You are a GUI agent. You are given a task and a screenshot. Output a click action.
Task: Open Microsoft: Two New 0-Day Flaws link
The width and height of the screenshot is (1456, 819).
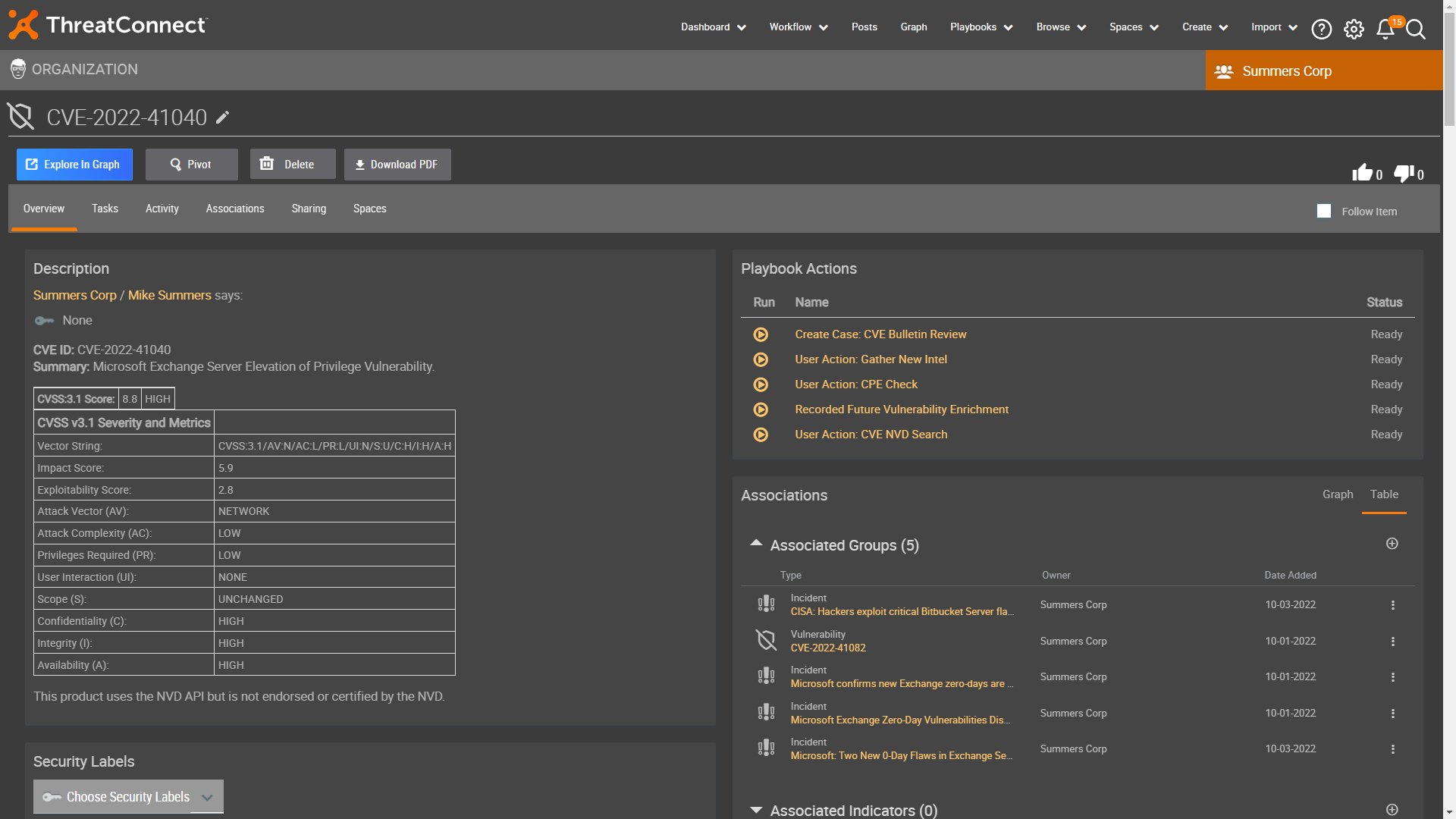coord(902,756)
